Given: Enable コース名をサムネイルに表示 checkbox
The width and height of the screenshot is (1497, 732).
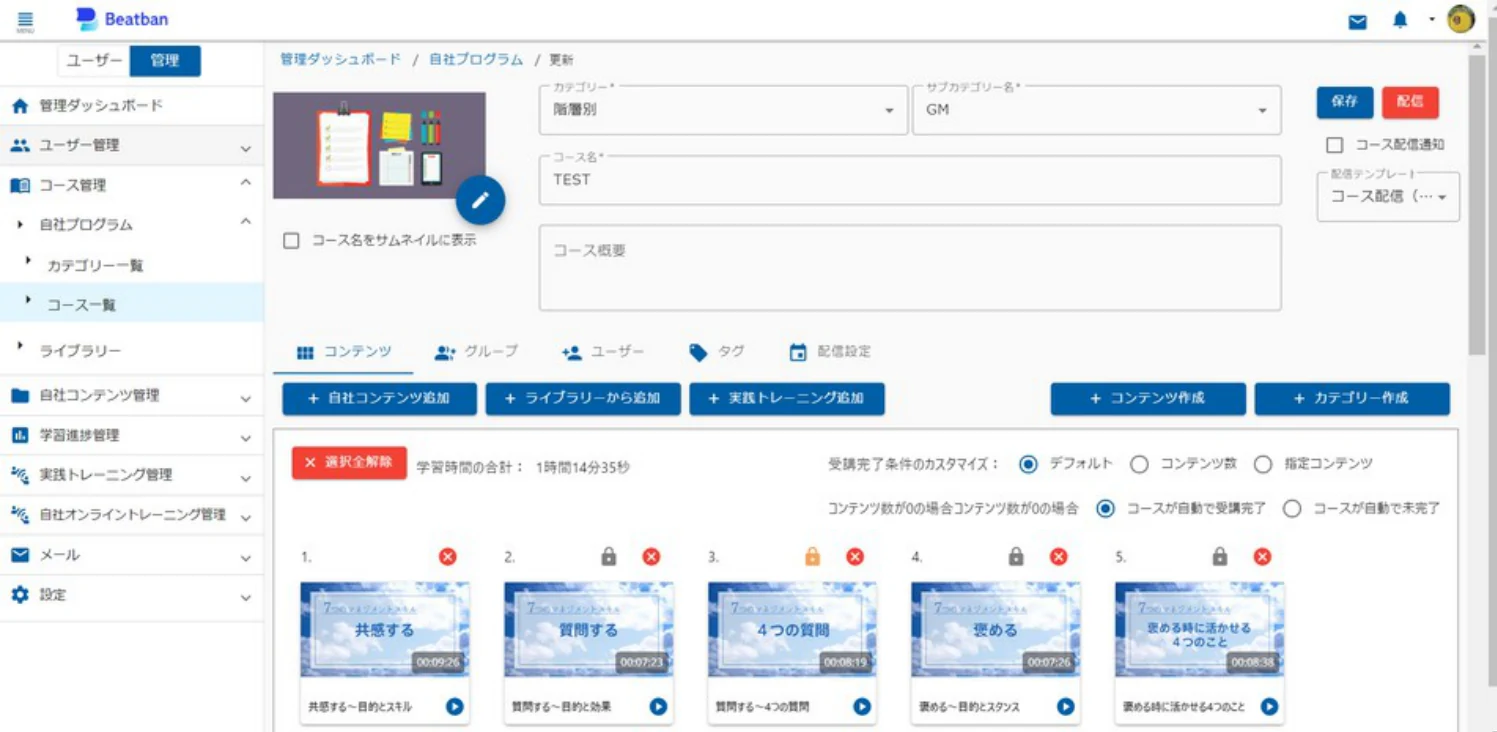Looking at the screenshot, I should [291, 241].
